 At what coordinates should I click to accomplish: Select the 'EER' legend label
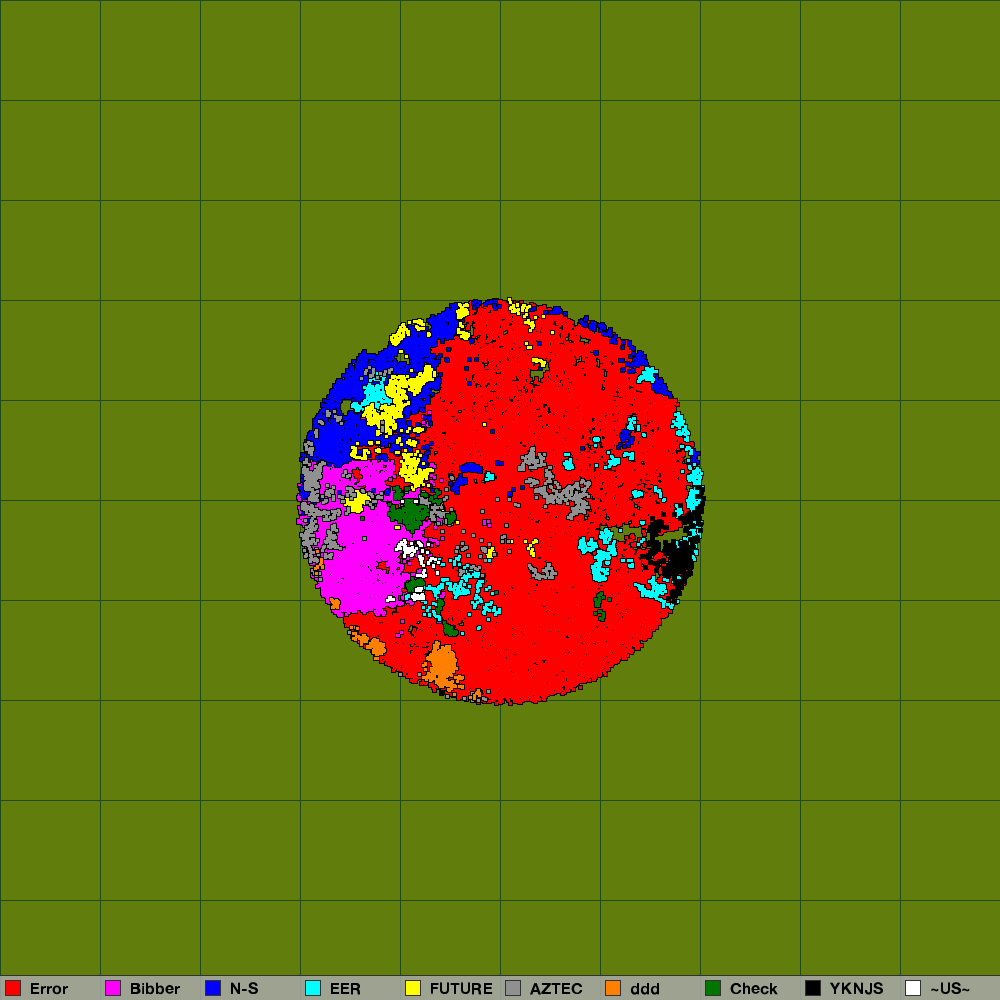345,989
